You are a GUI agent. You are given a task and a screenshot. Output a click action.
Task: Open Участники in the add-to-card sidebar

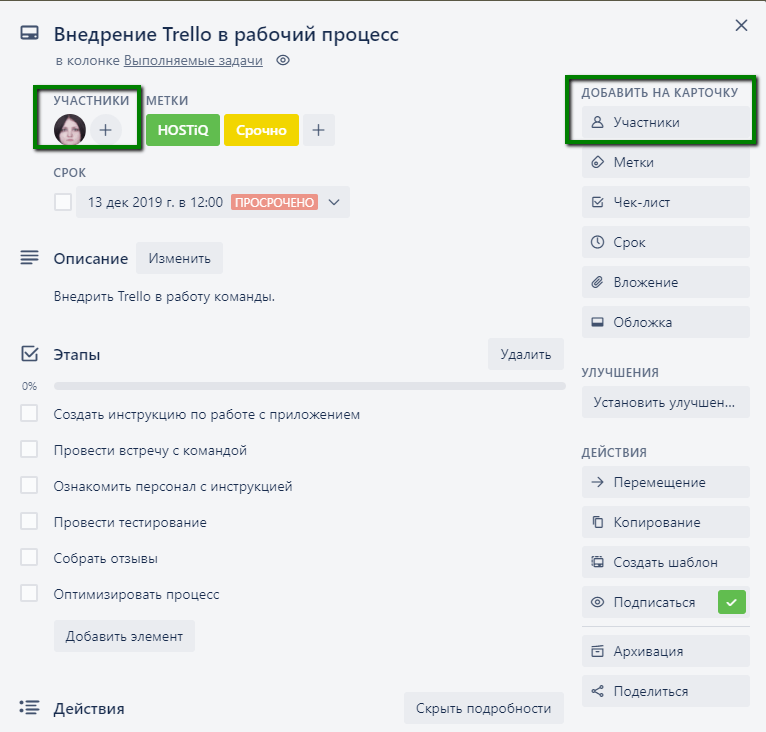(665, 122)
